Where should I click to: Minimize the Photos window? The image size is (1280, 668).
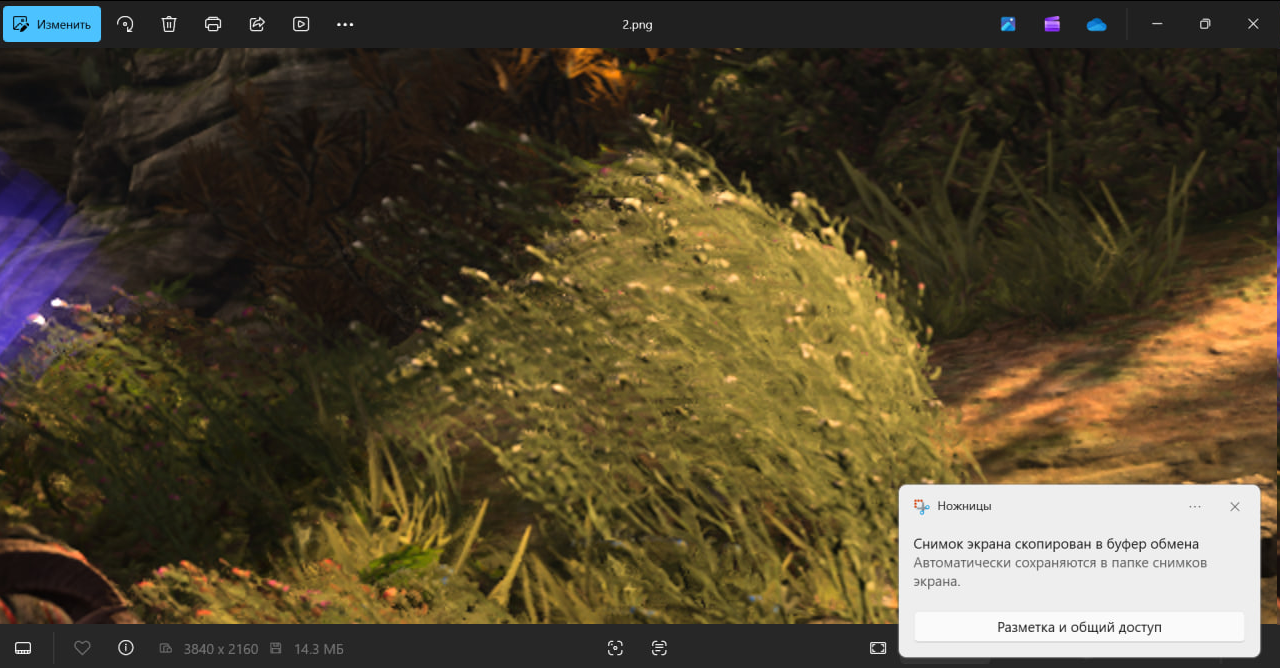pyautogui.click(x=1157, y=24)
